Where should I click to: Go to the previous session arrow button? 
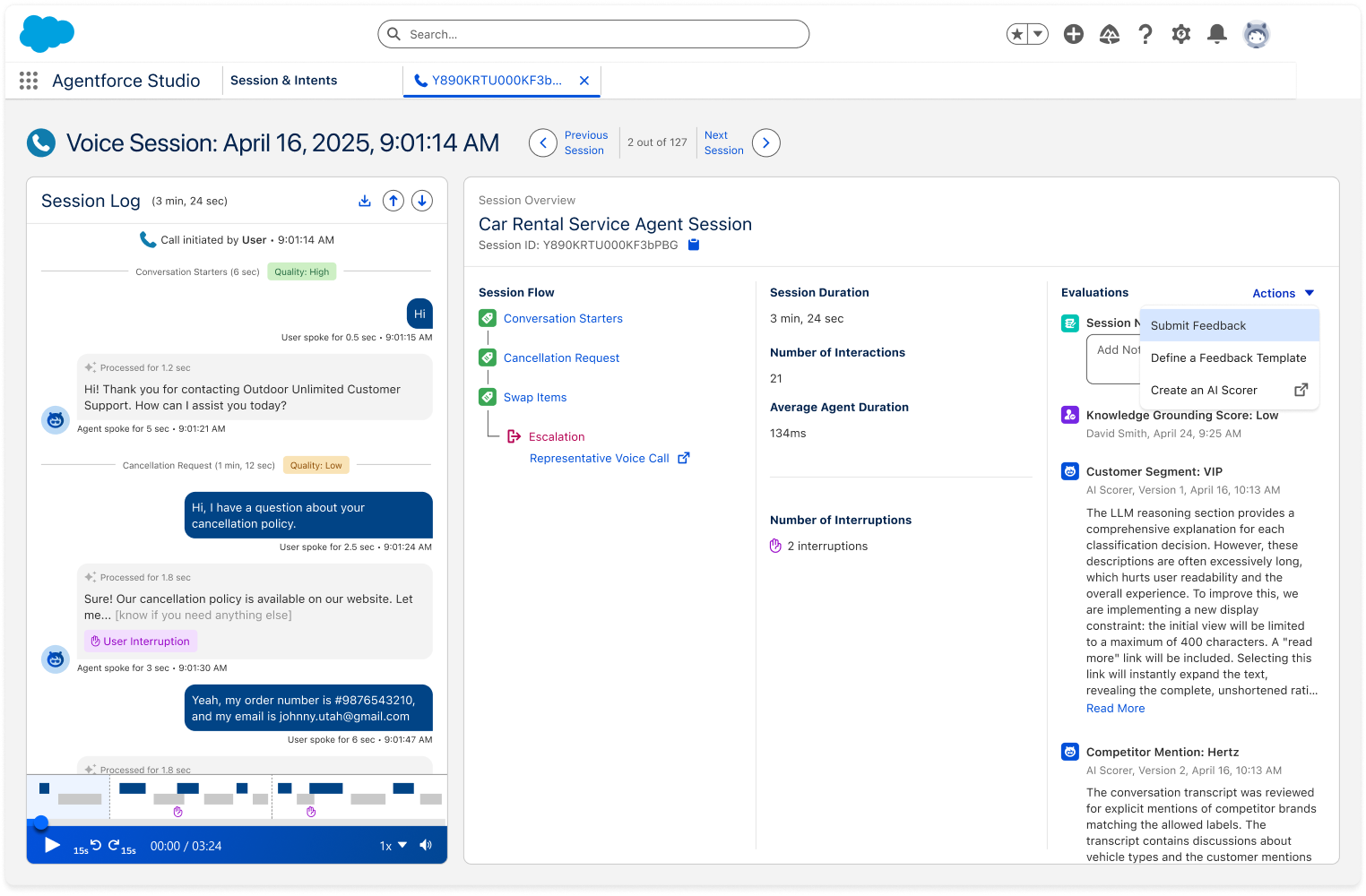(x=543, y=142)
